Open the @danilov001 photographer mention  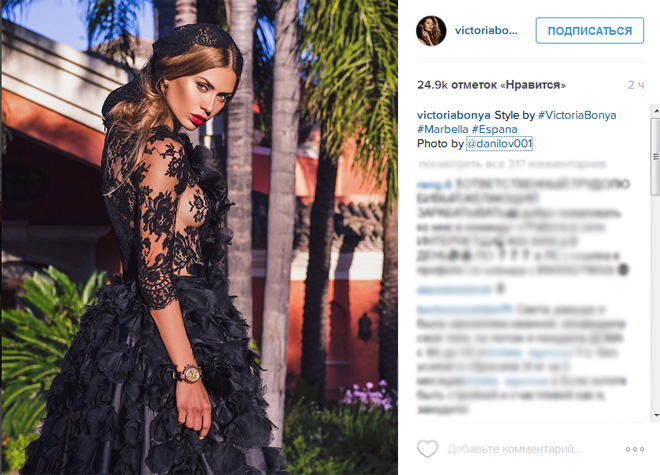point(499,144)
